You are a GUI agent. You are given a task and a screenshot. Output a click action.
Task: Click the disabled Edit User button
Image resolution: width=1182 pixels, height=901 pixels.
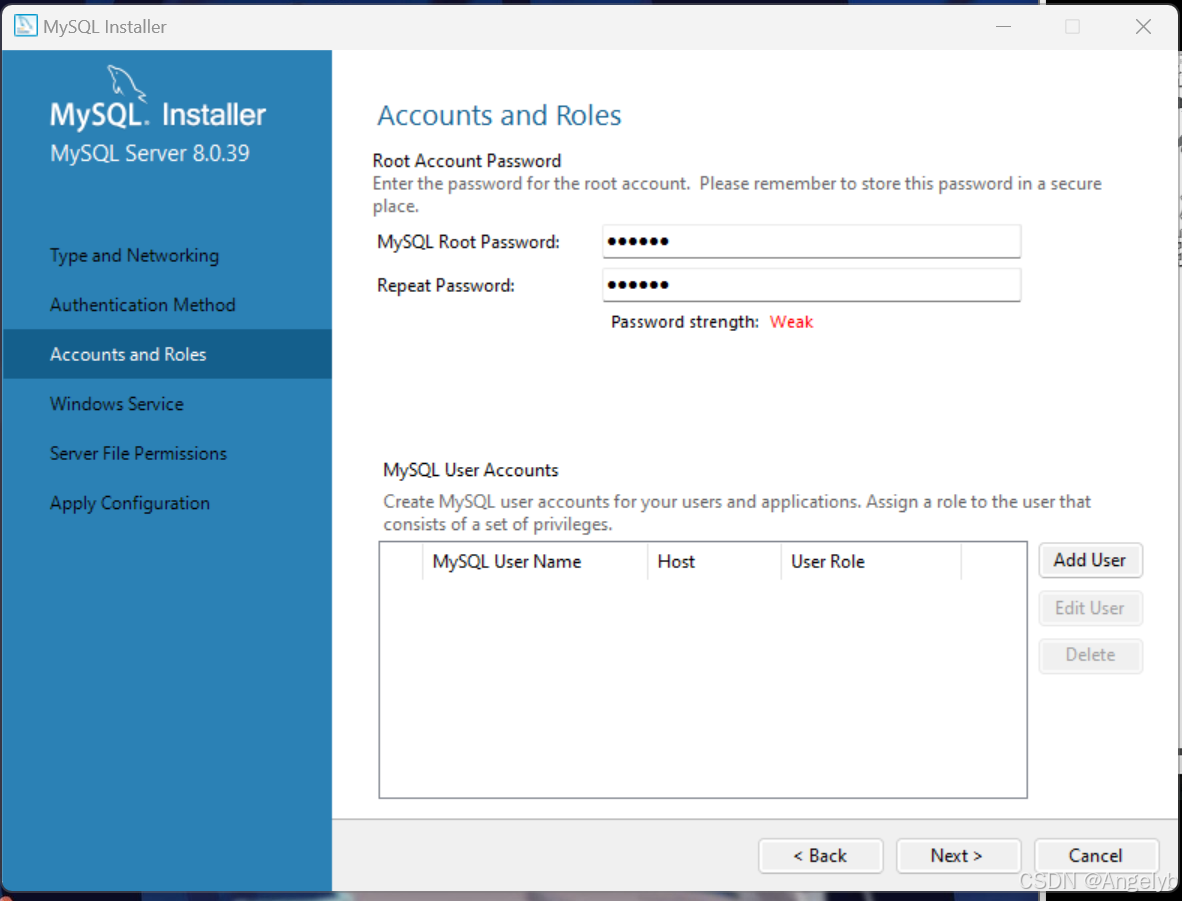(x=1090, y=608)
